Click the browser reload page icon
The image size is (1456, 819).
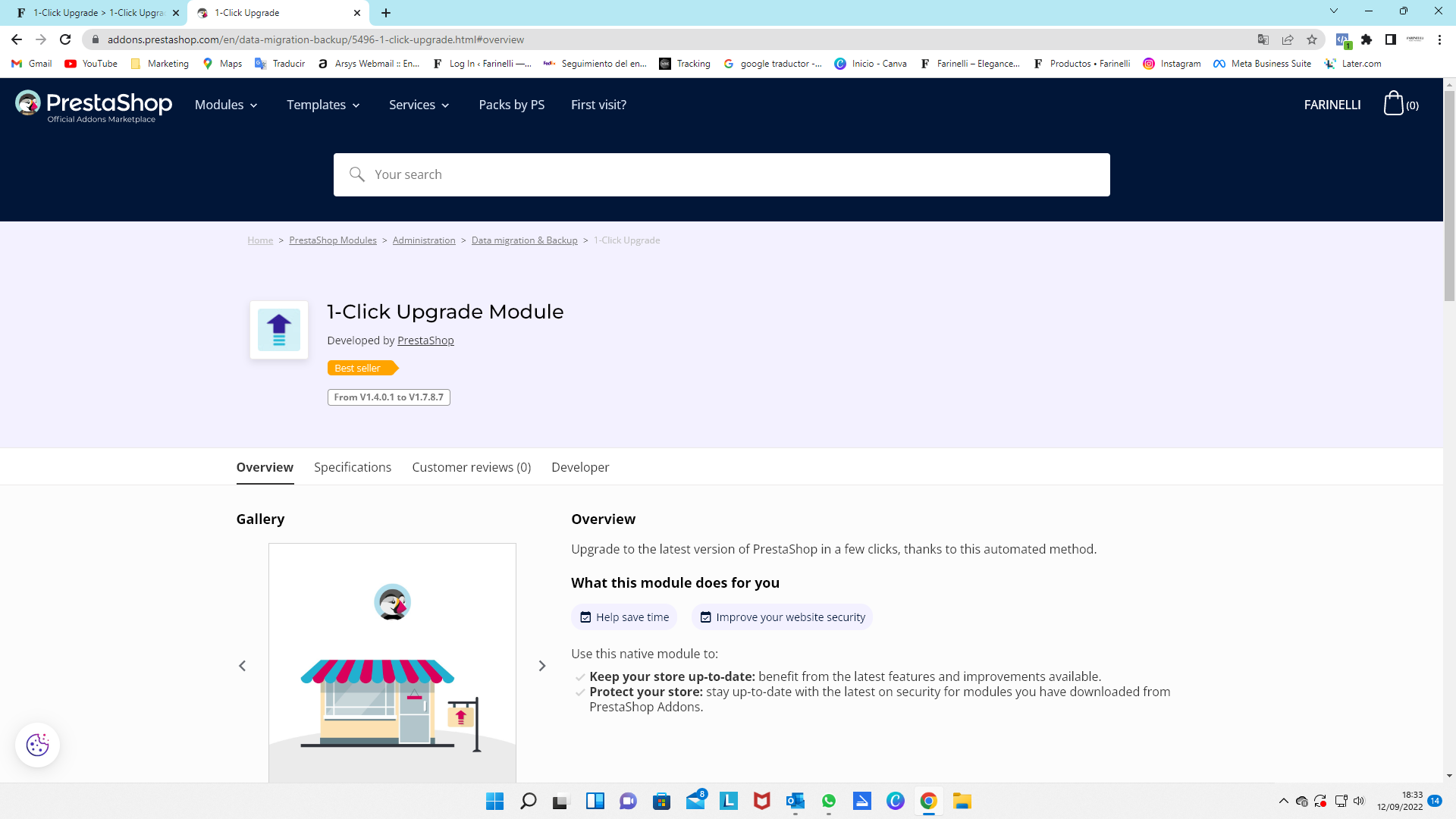(x=65, y=39)
